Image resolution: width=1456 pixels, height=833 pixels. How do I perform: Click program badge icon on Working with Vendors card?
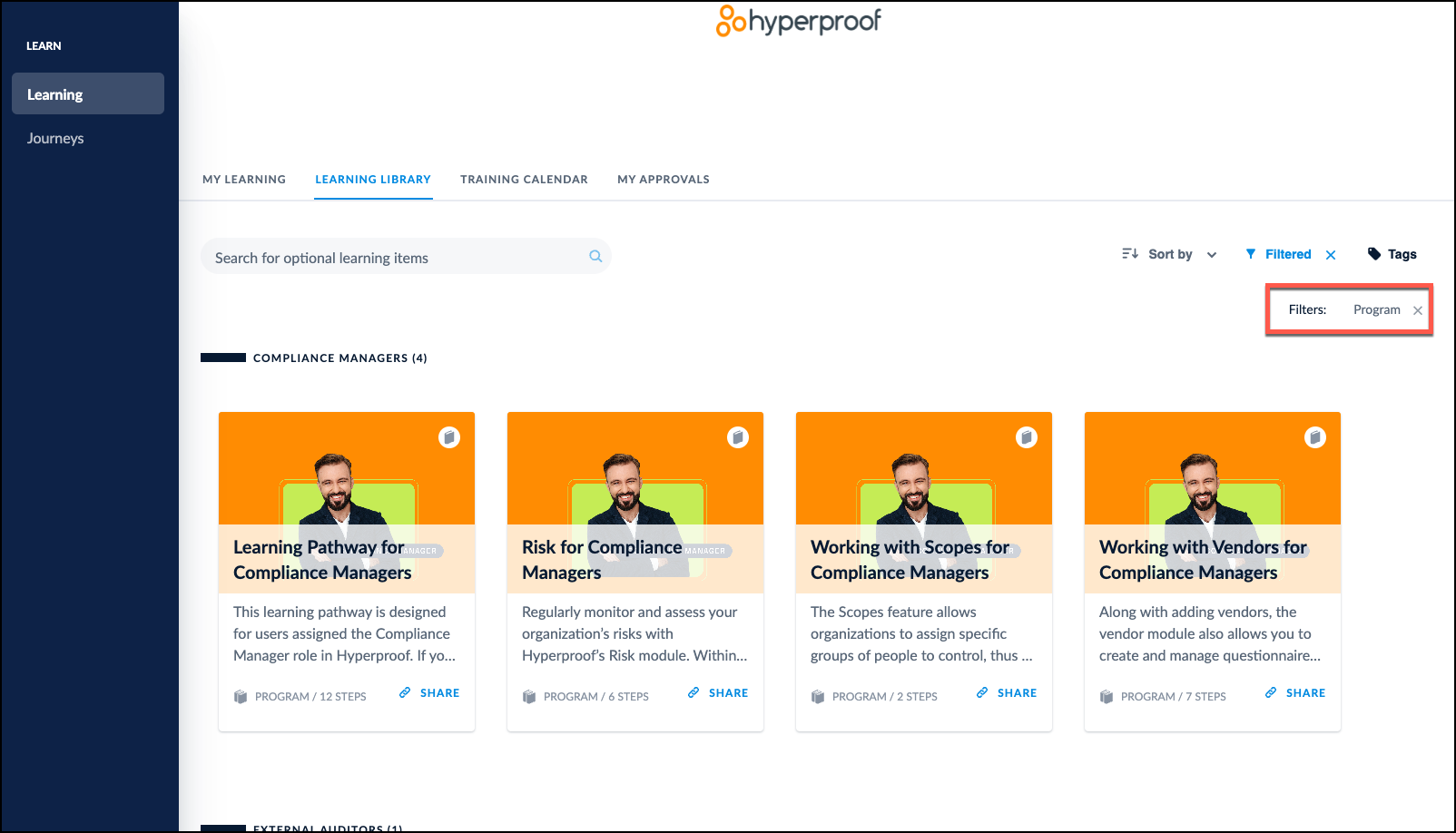pos(1315,437)
